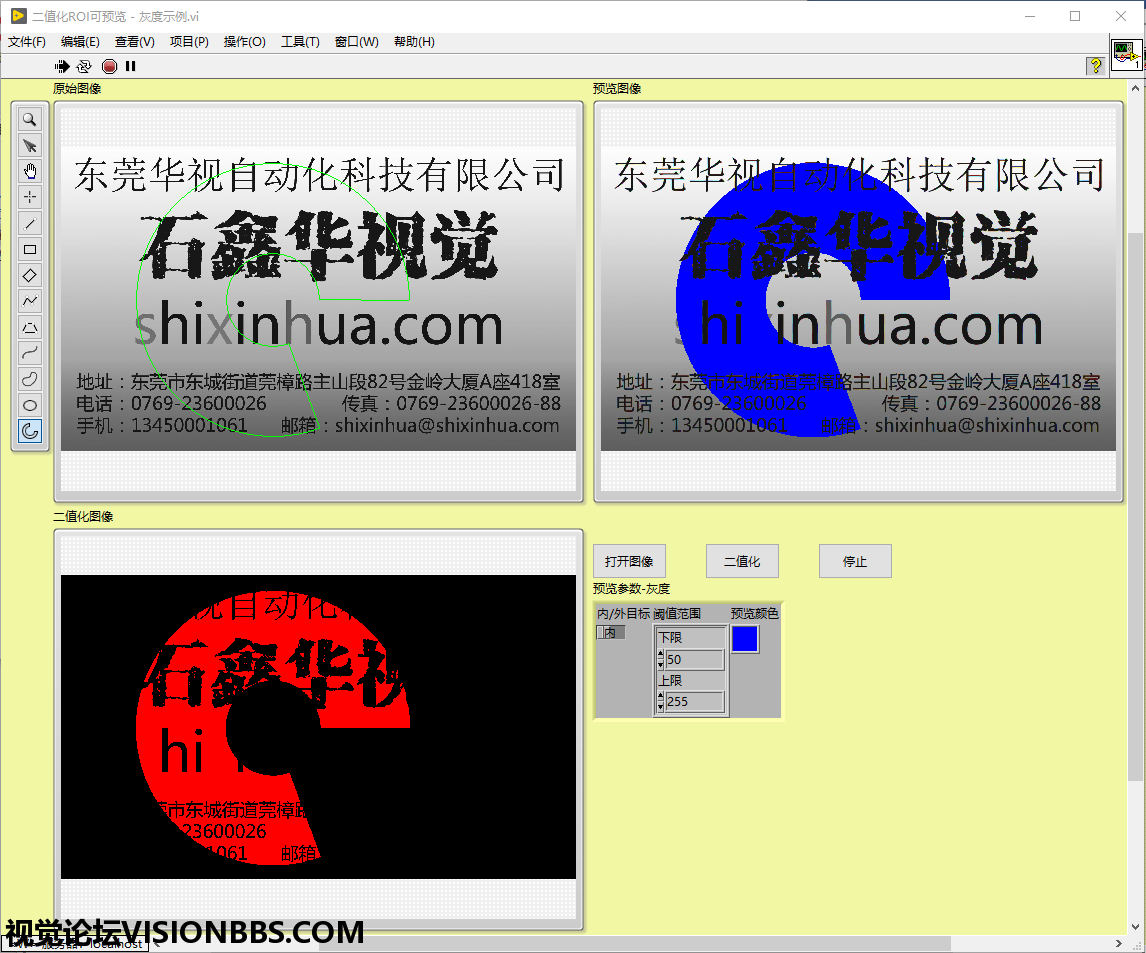Screen dimensions: 1146x953
Task: Increment the 下限 threshold value
Action: [x=660, y=655]
